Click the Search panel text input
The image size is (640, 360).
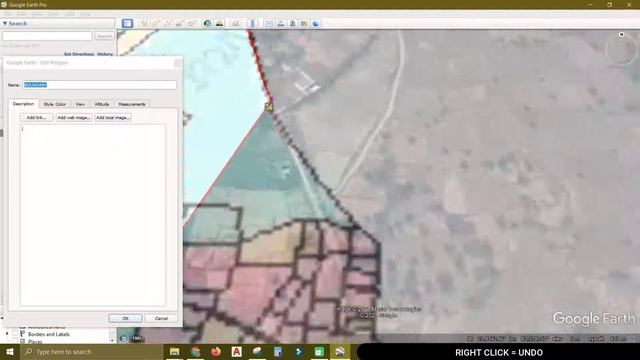click(47, 36)
